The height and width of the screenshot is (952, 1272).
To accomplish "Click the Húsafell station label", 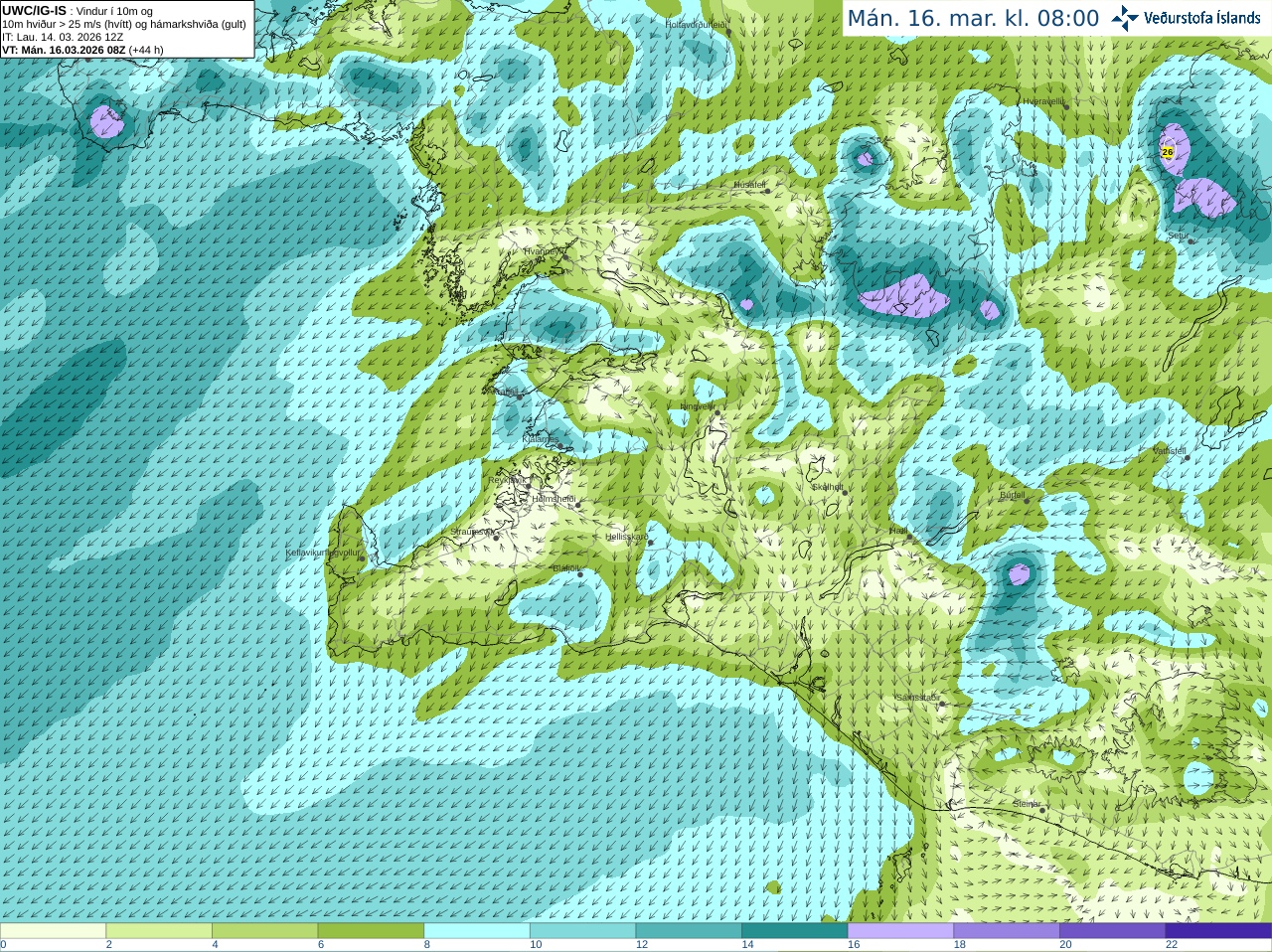I will [749, 185].
